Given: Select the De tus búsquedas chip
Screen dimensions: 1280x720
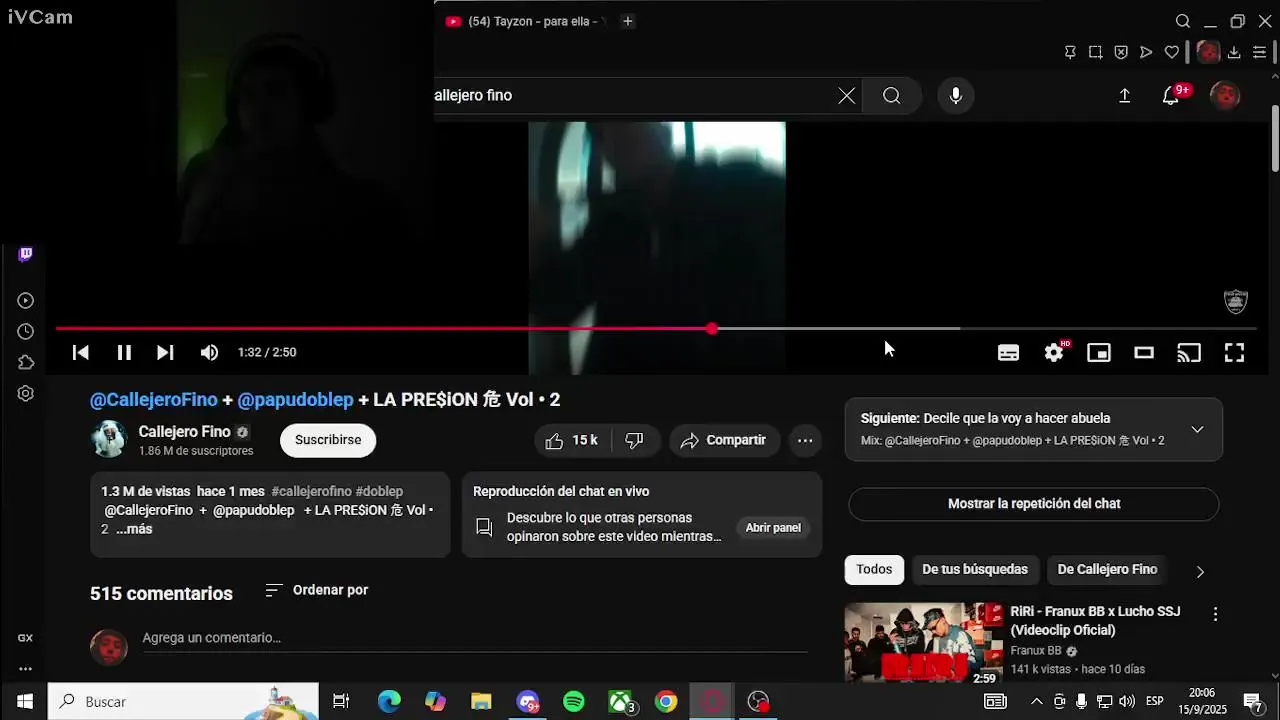Looking at the screenshot, I should point(975,570).
